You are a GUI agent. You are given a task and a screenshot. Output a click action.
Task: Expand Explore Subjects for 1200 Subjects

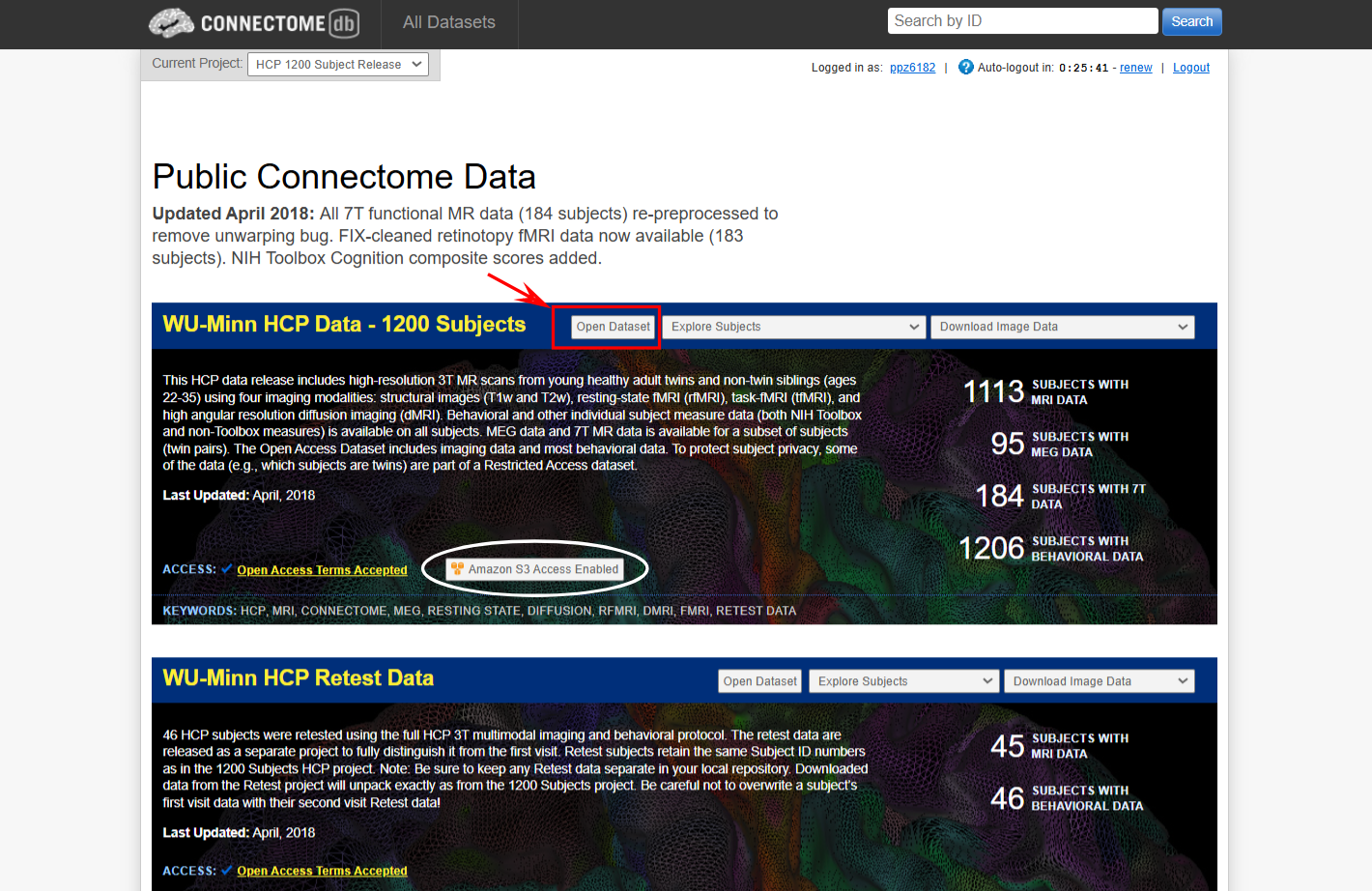coord(794,327)
